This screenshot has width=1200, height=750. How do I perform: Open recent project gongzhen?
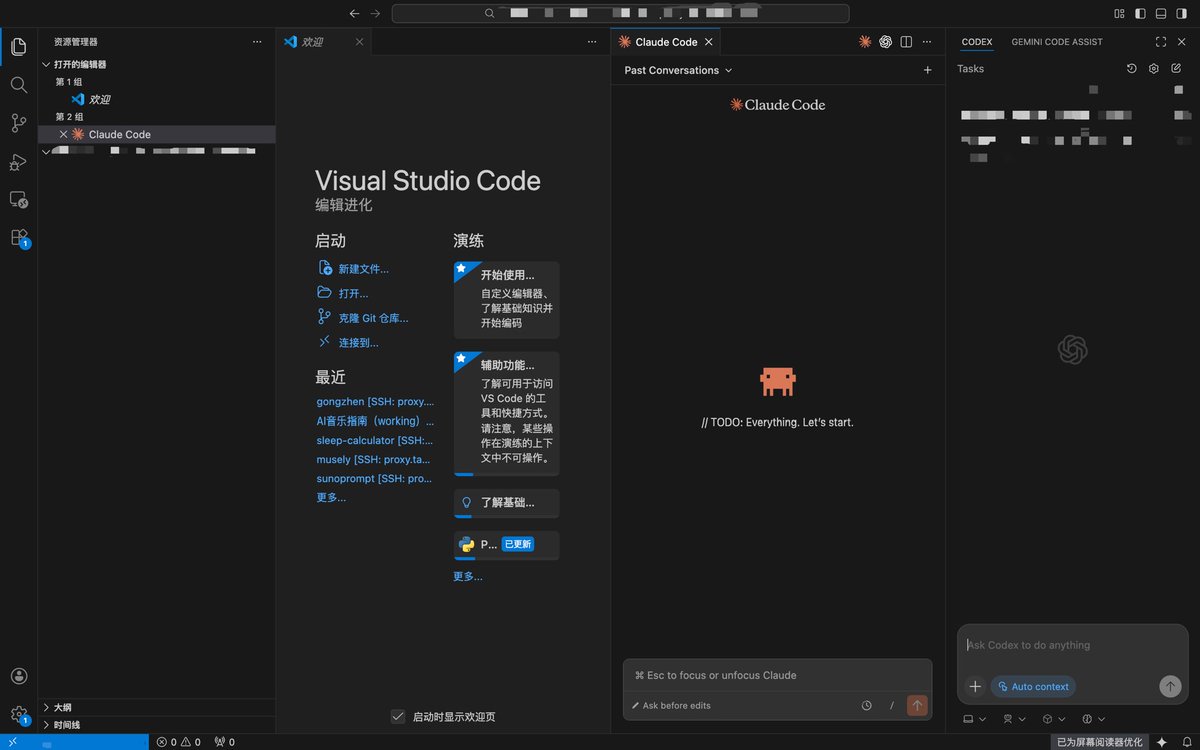pyautogui.click(x=375, y=401)
